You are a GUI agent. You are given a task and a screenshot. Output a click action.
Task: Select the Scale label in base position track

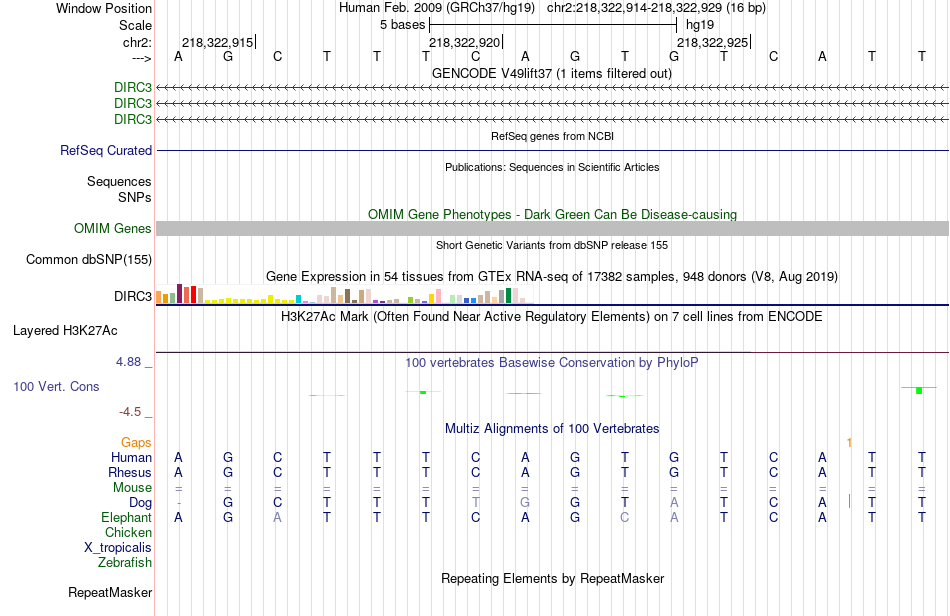tap(135, 25)
